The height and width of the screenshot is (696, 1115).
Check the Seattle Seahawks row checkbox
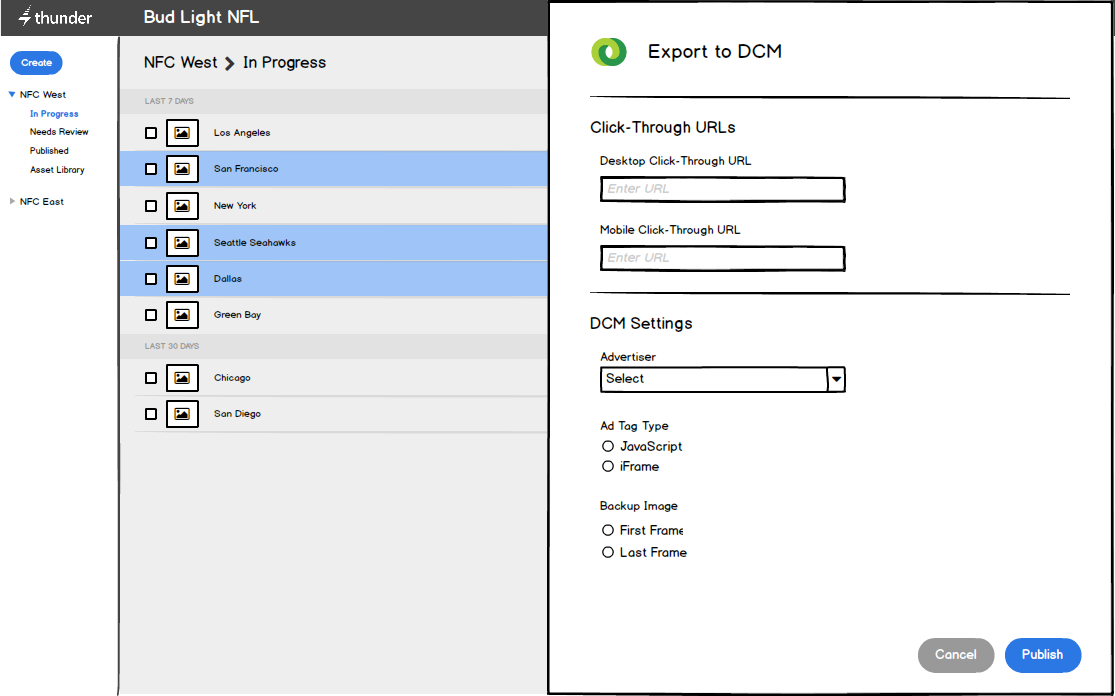point(151,243)
